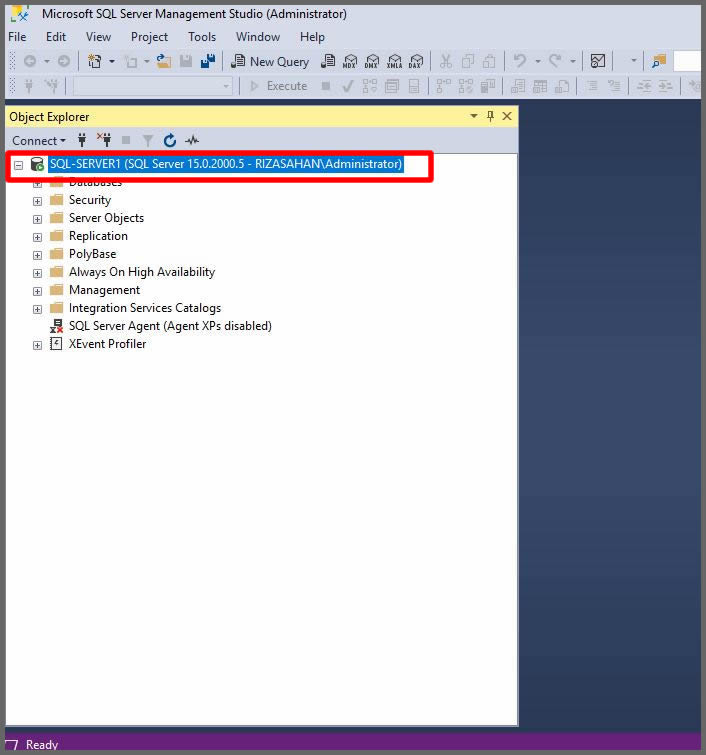
Task: Collapse the SQL-SERVER1 server node
Action: 18,165
